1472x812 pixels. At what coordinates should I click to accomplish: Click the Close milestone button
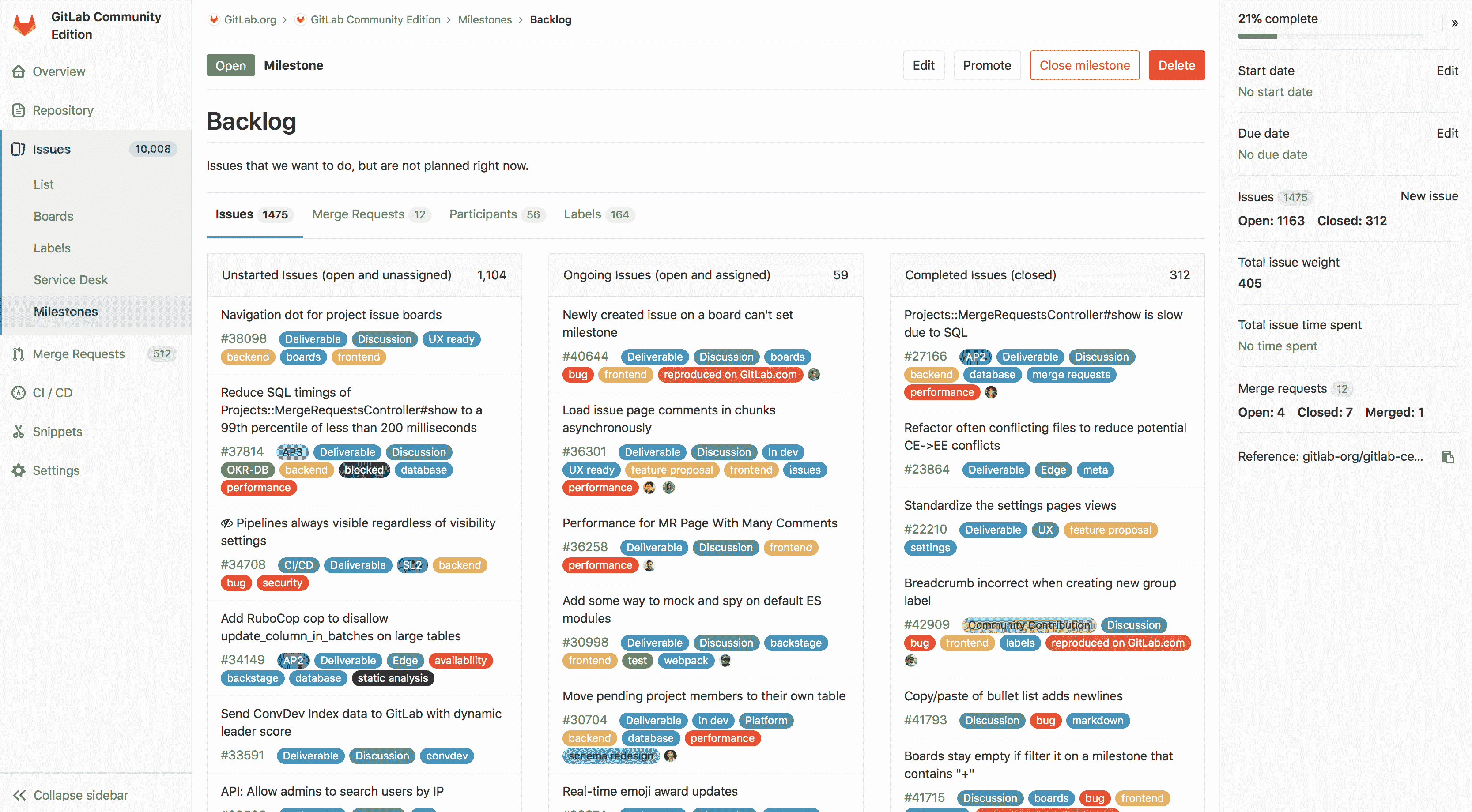pyautogui.click(x=1084, y=65)
